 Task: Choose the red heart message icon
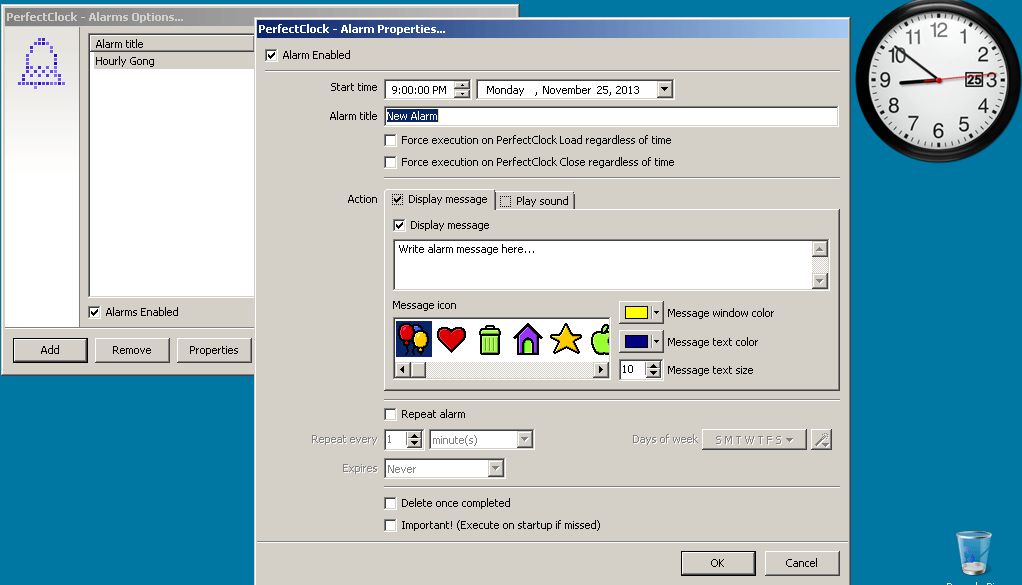coord(451,340)
